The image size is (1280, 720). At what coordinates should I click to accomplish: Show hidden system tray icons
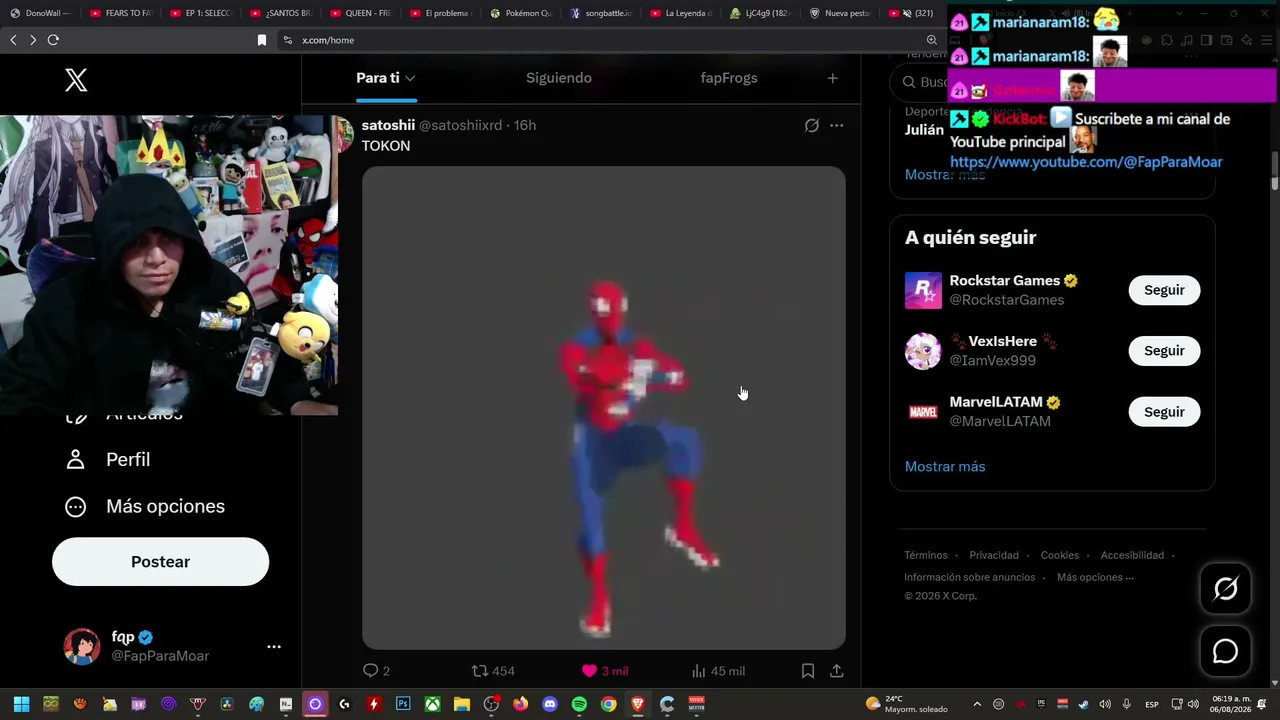click(x=977, y=704)
